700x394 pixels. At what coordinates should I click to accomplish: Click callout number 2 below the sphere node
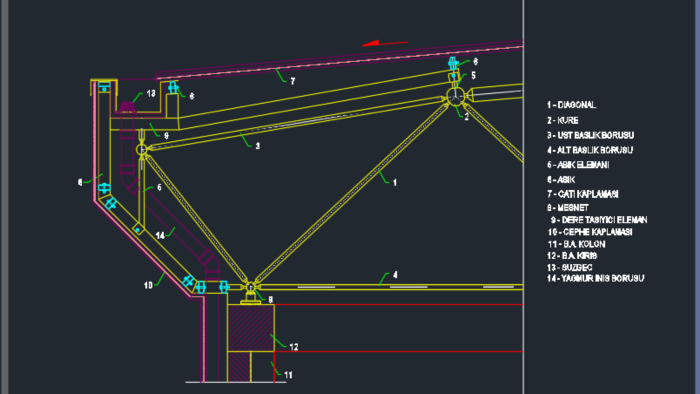467,117
